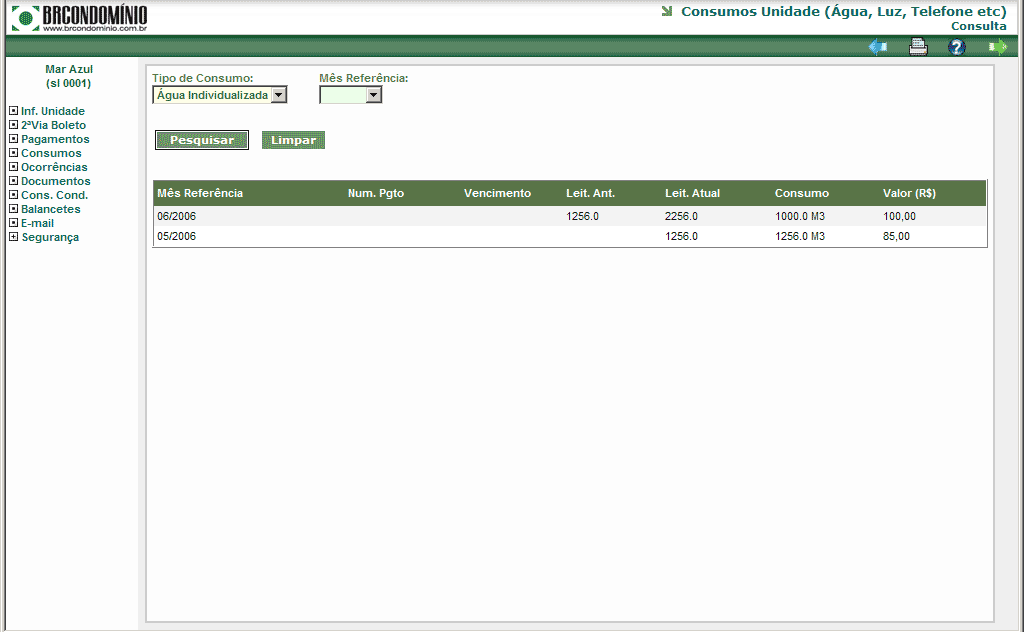Expand the 2ªVia Boleto plus box
Viewport: 1024px width, 632px height.
click(13, 124)
